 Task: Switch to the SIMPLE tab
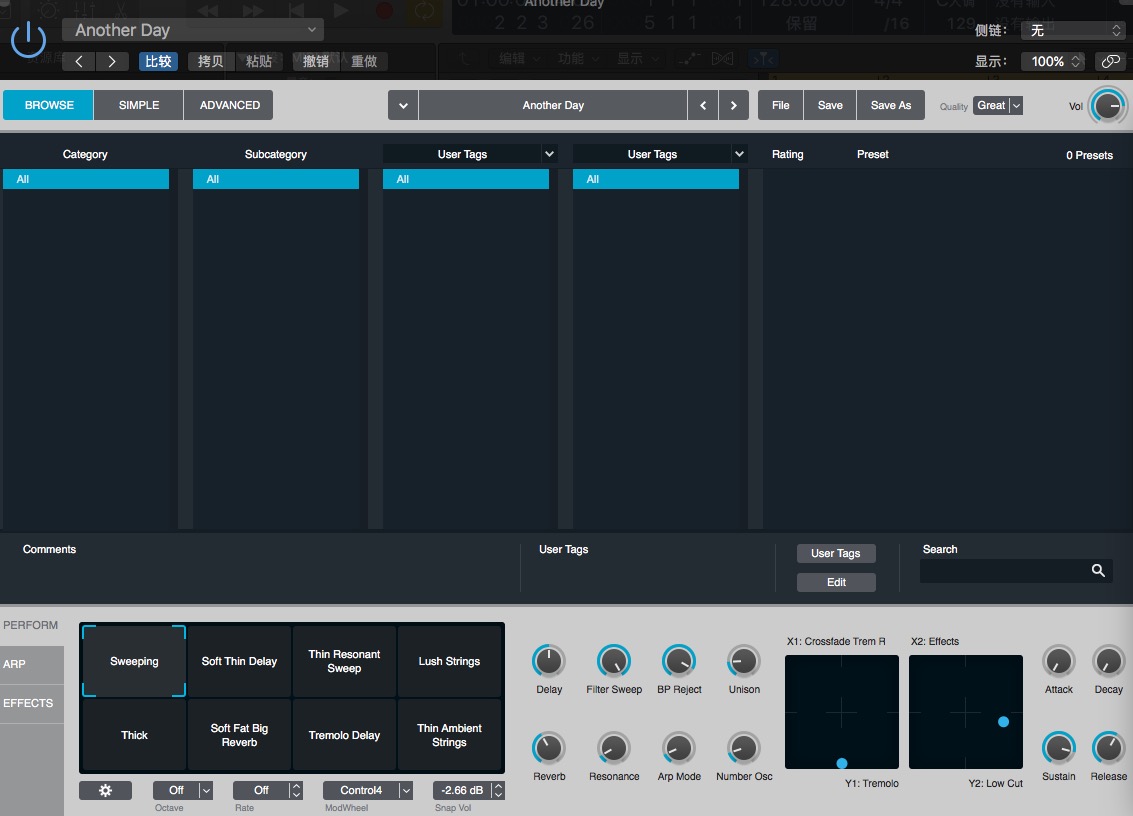click(x=139, y=105)
